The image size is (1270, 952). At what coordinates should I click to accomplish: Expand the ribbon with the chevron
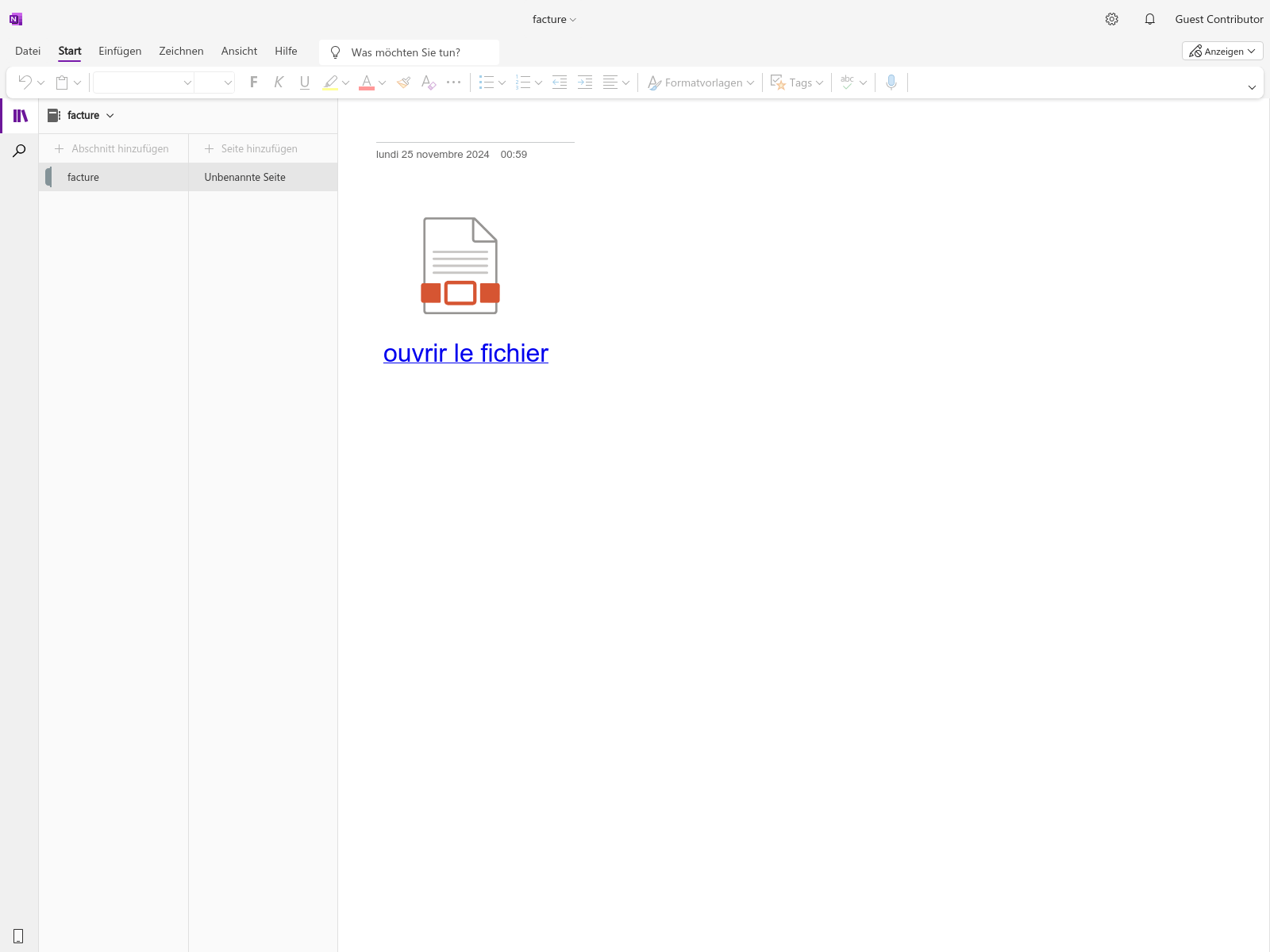1252,87
